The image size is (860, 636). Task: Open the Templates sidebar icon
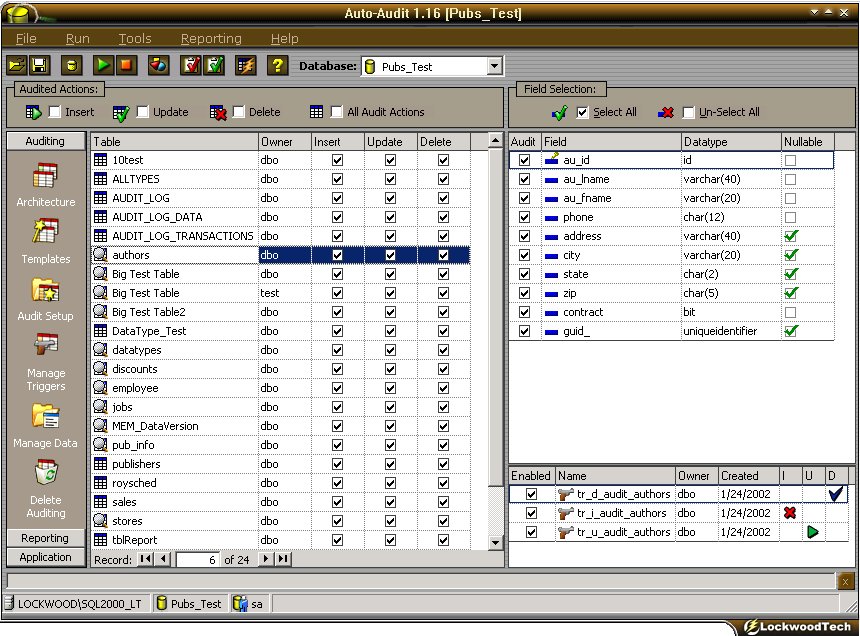tap(45, 231)
